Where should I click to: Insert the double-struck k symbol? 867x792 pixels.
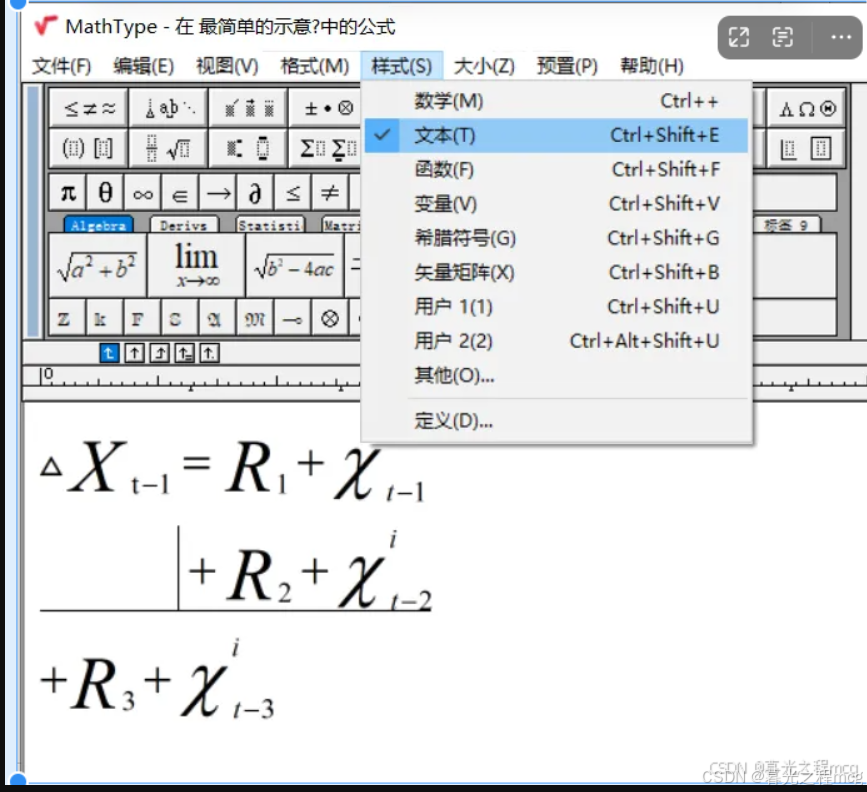(x=105, y=318)
